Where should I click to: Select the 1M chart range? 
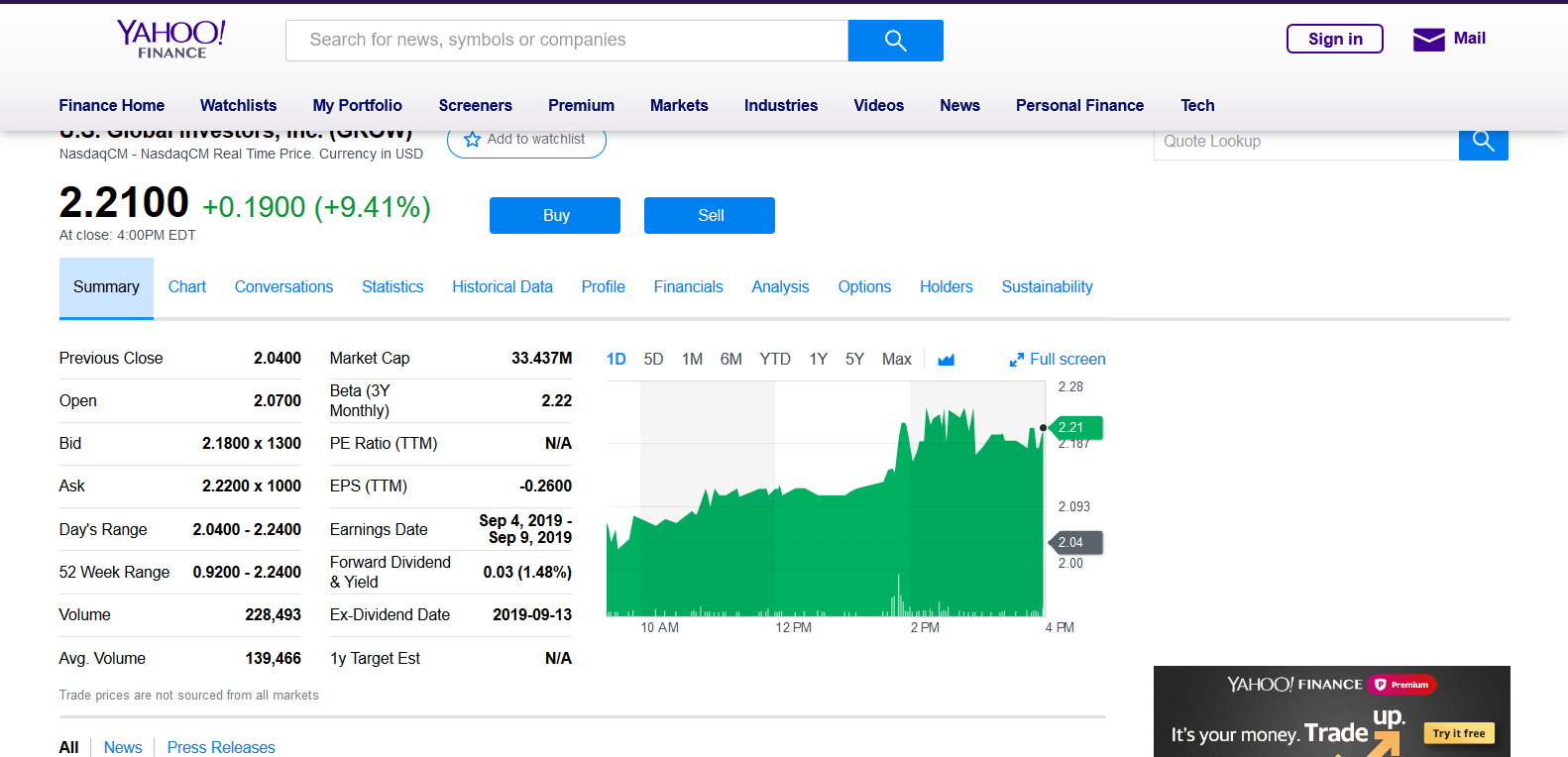pos(692,360)
